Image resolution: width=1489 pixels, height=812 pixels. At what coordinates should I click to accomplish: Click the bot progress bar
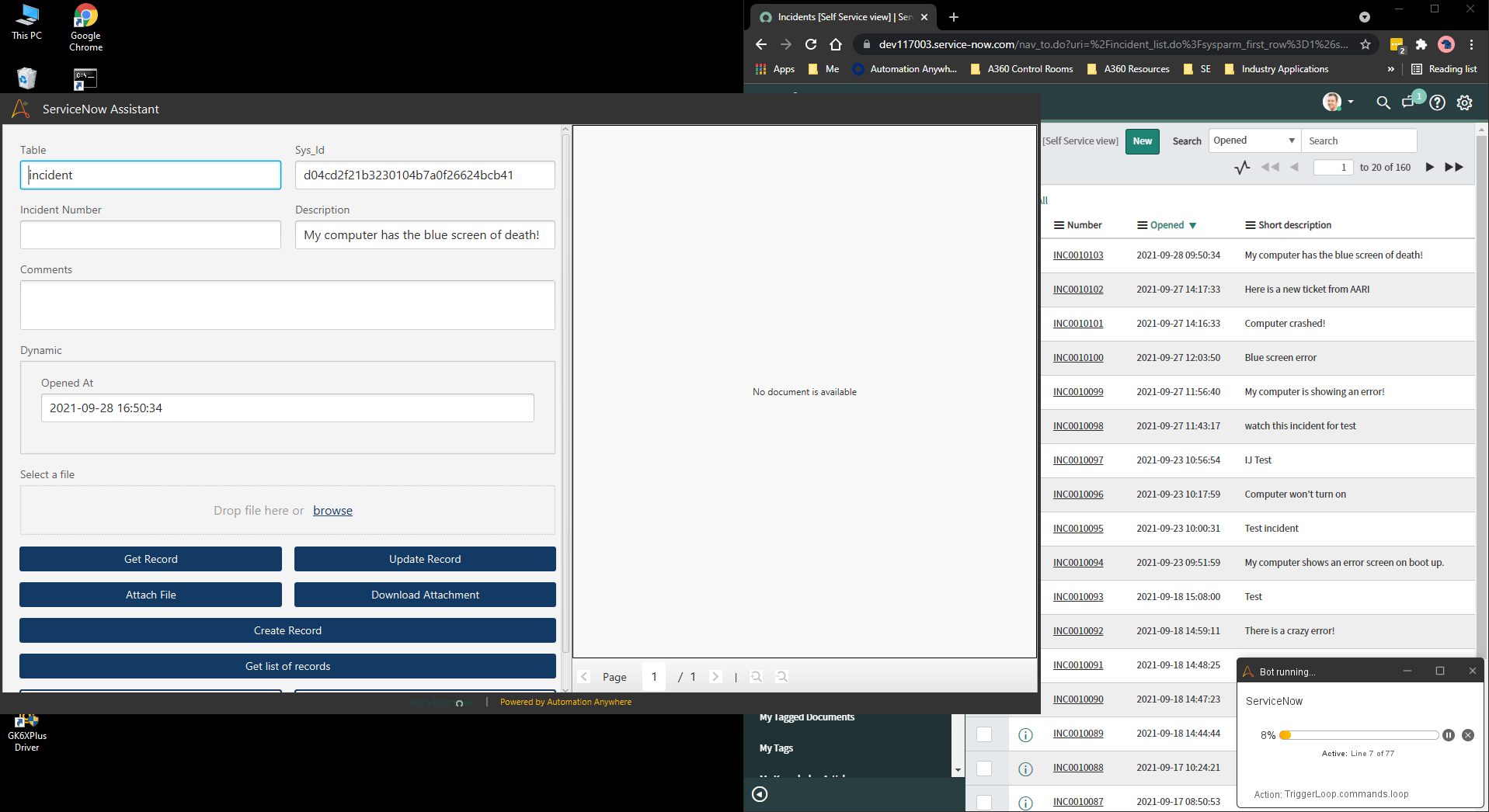(1359, 735)
